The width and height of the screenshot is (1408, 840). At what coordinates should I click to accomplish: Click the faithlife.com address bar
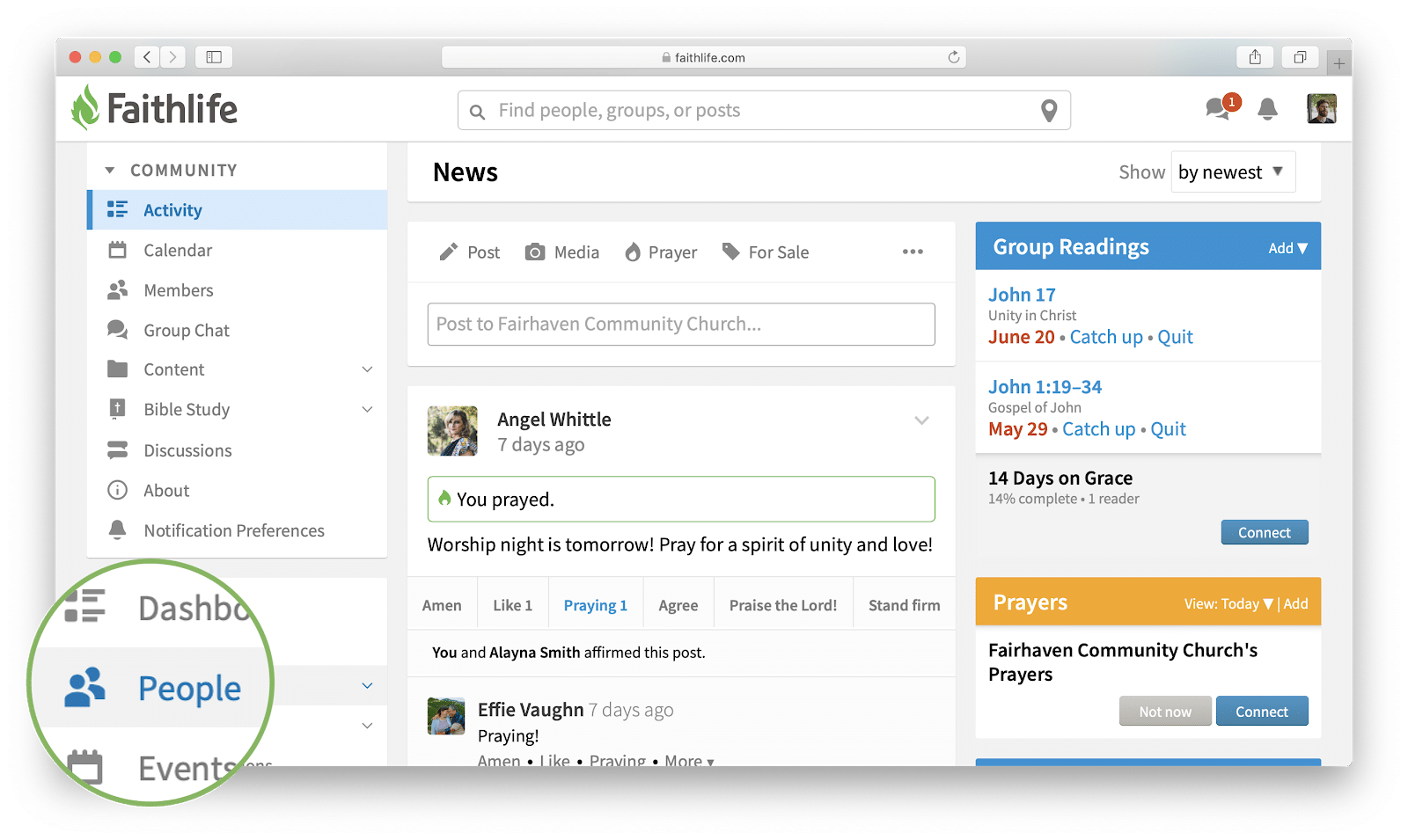point(704,57)
